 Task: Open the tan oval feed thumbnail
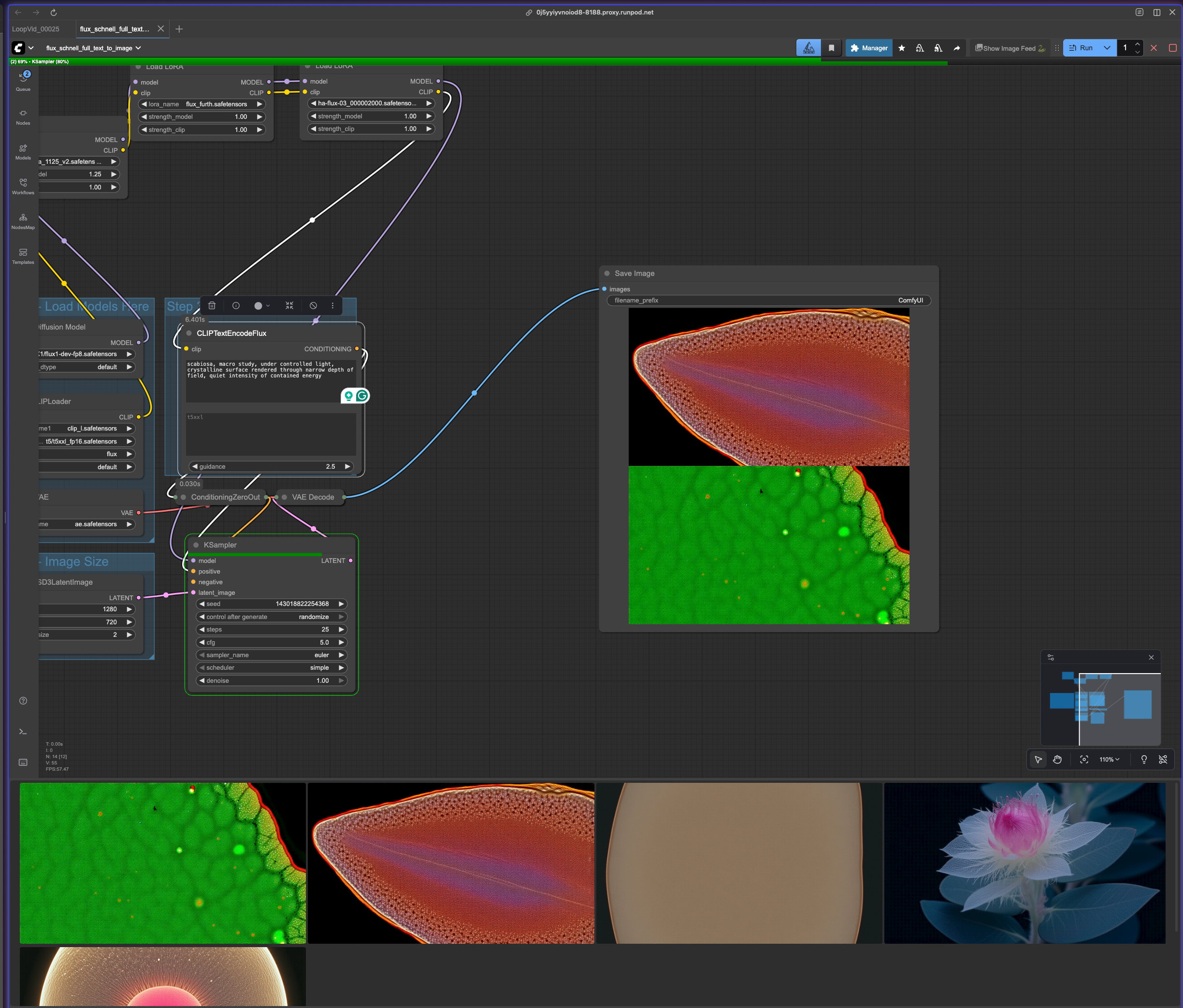(739, 863)
